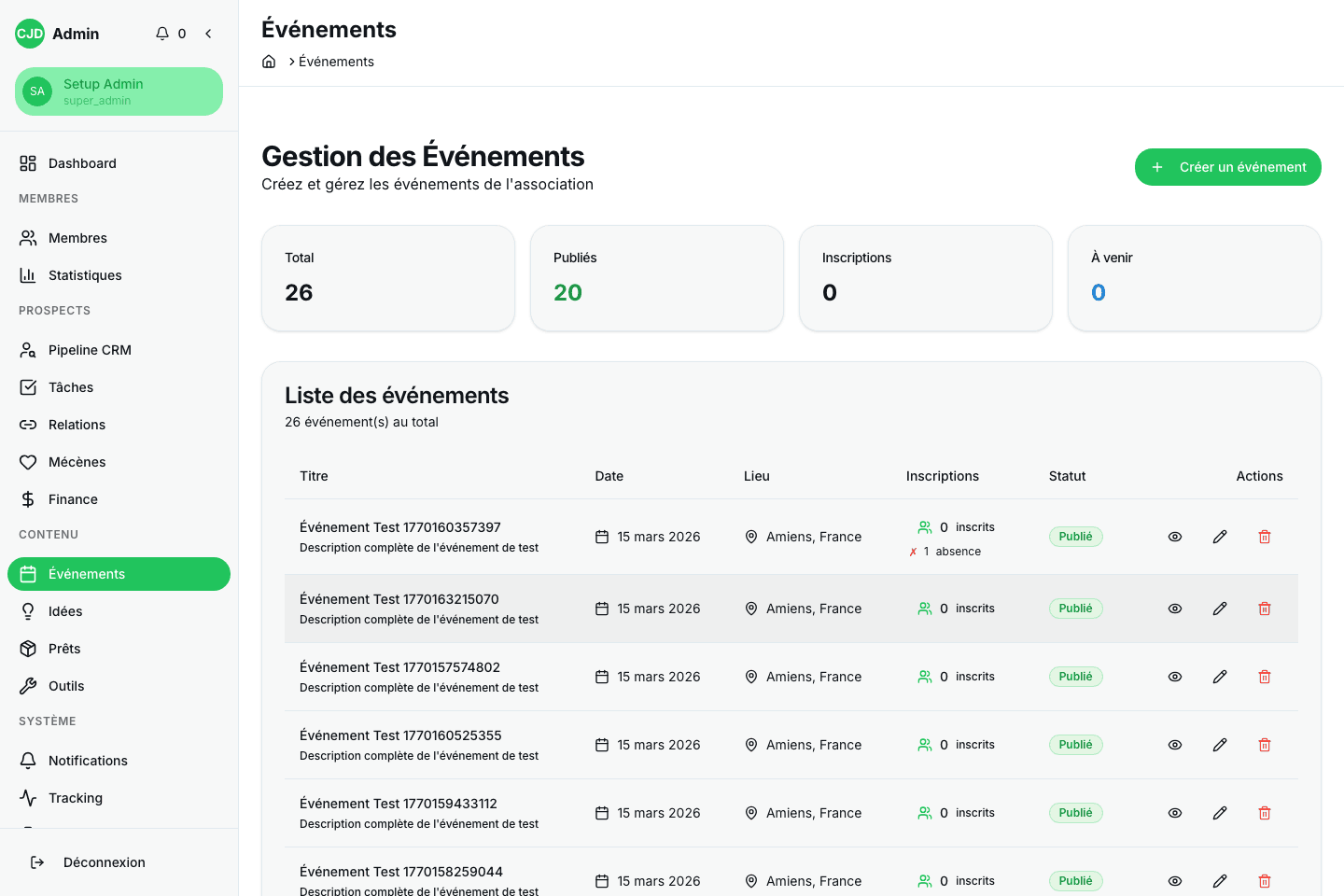Click title 'Événement Test 1770159433112'
The width and height of the screenshot is (1344, 896).
point(399,804)
